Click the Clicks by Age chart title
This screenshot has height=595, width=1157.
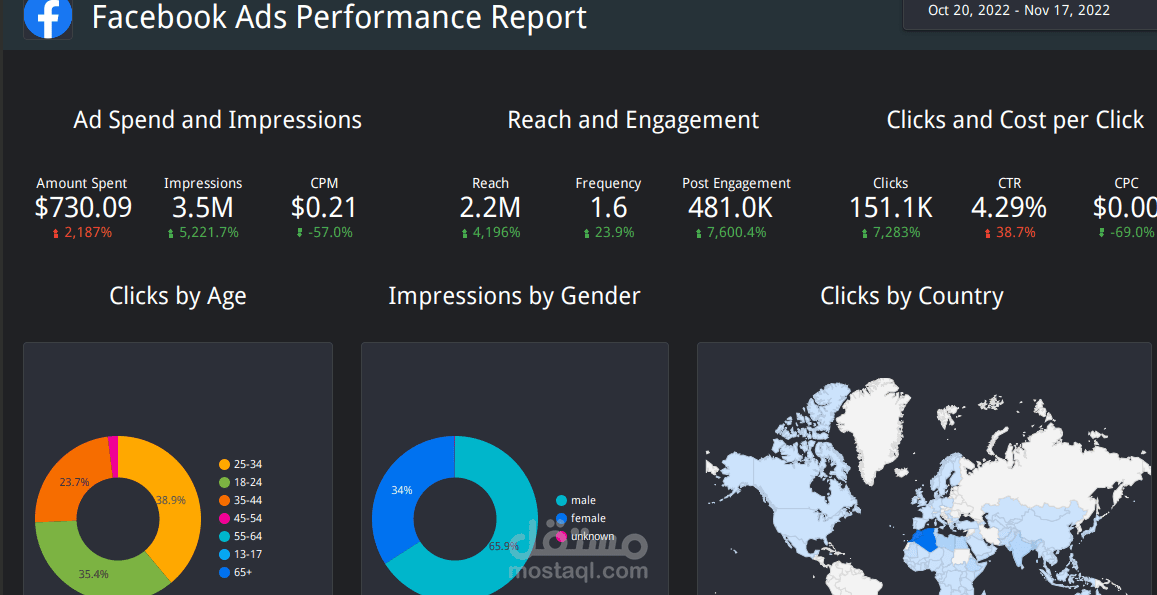(x=178, y=296)
